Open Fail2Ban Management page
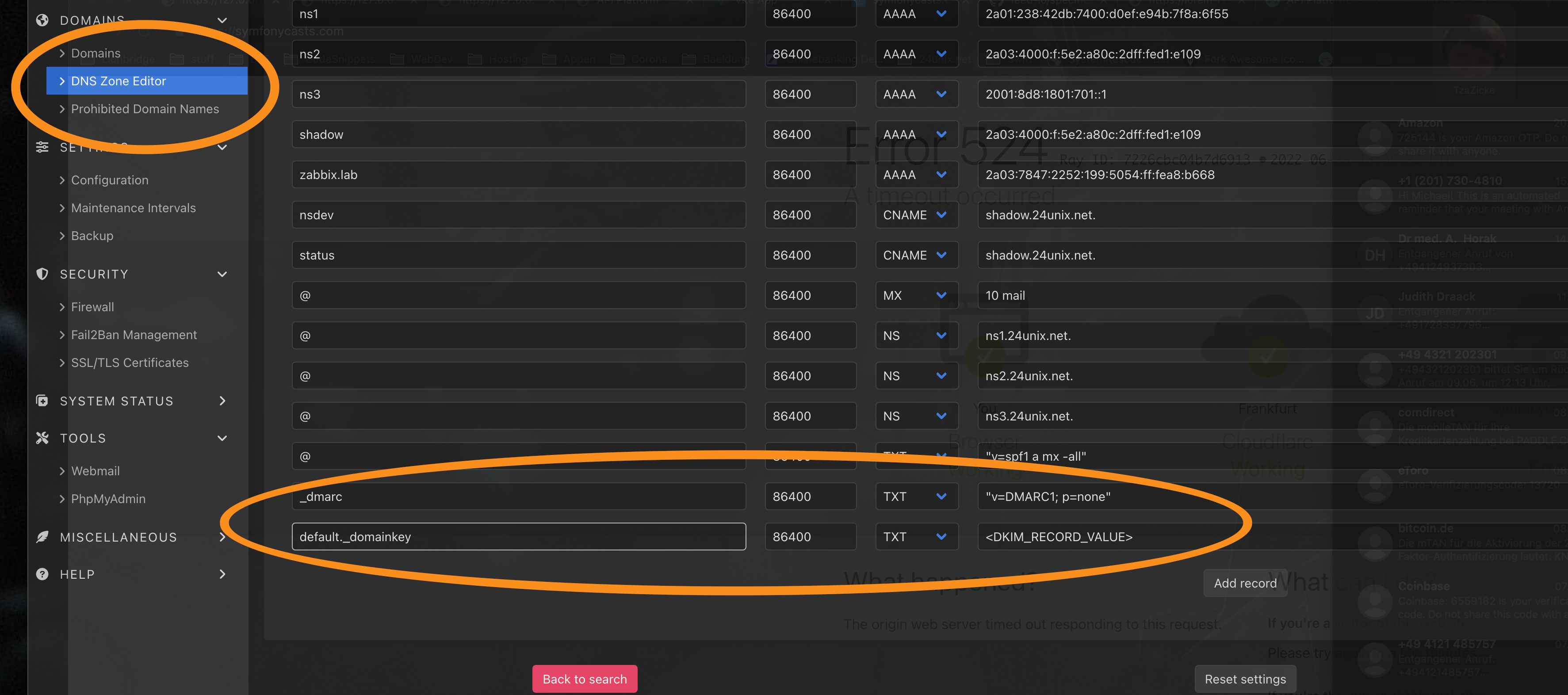1568x695 pixels. pos(134,335)
